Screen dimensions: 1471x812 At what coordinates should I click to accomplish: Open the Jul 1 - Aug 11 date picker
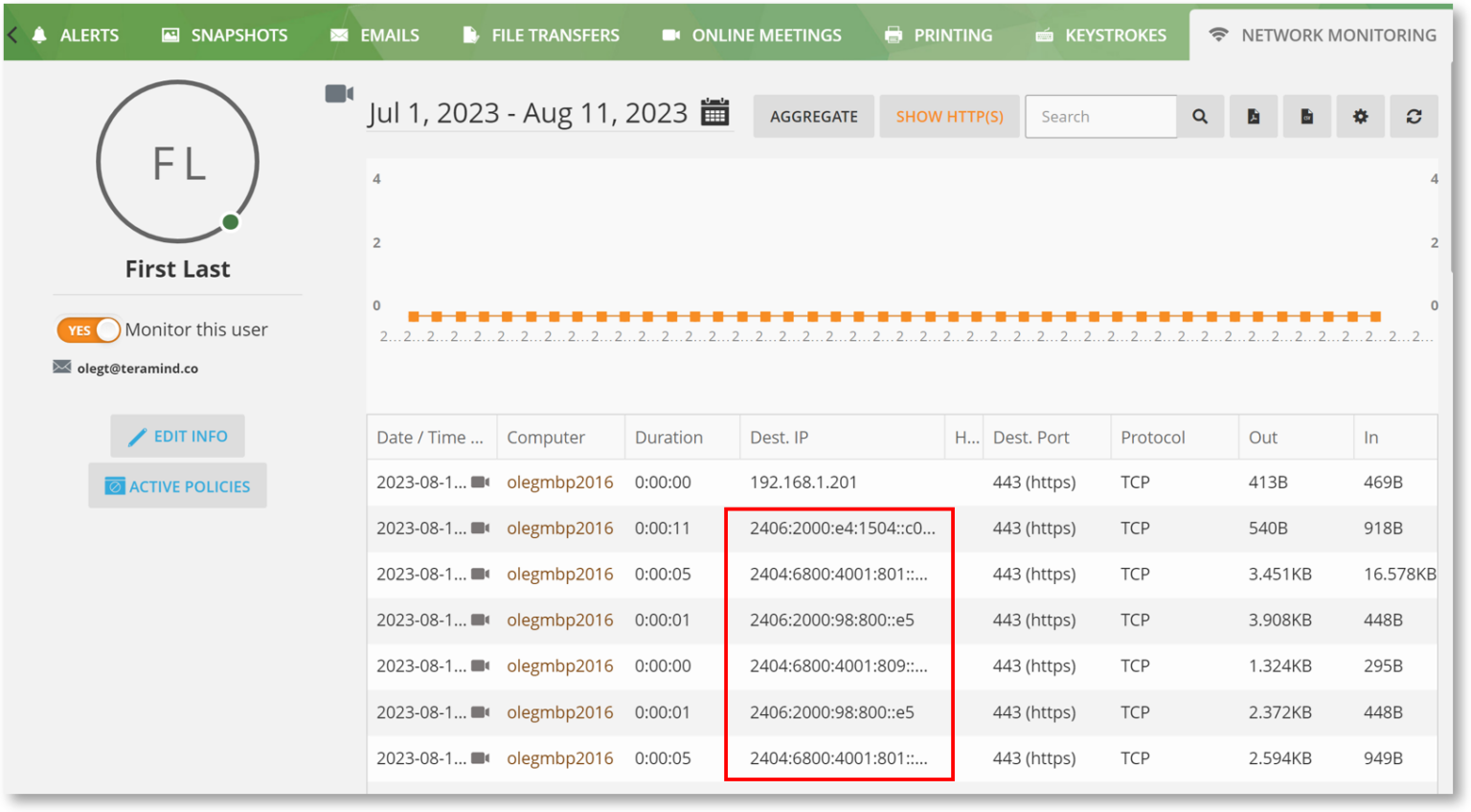tap(528, 114)
